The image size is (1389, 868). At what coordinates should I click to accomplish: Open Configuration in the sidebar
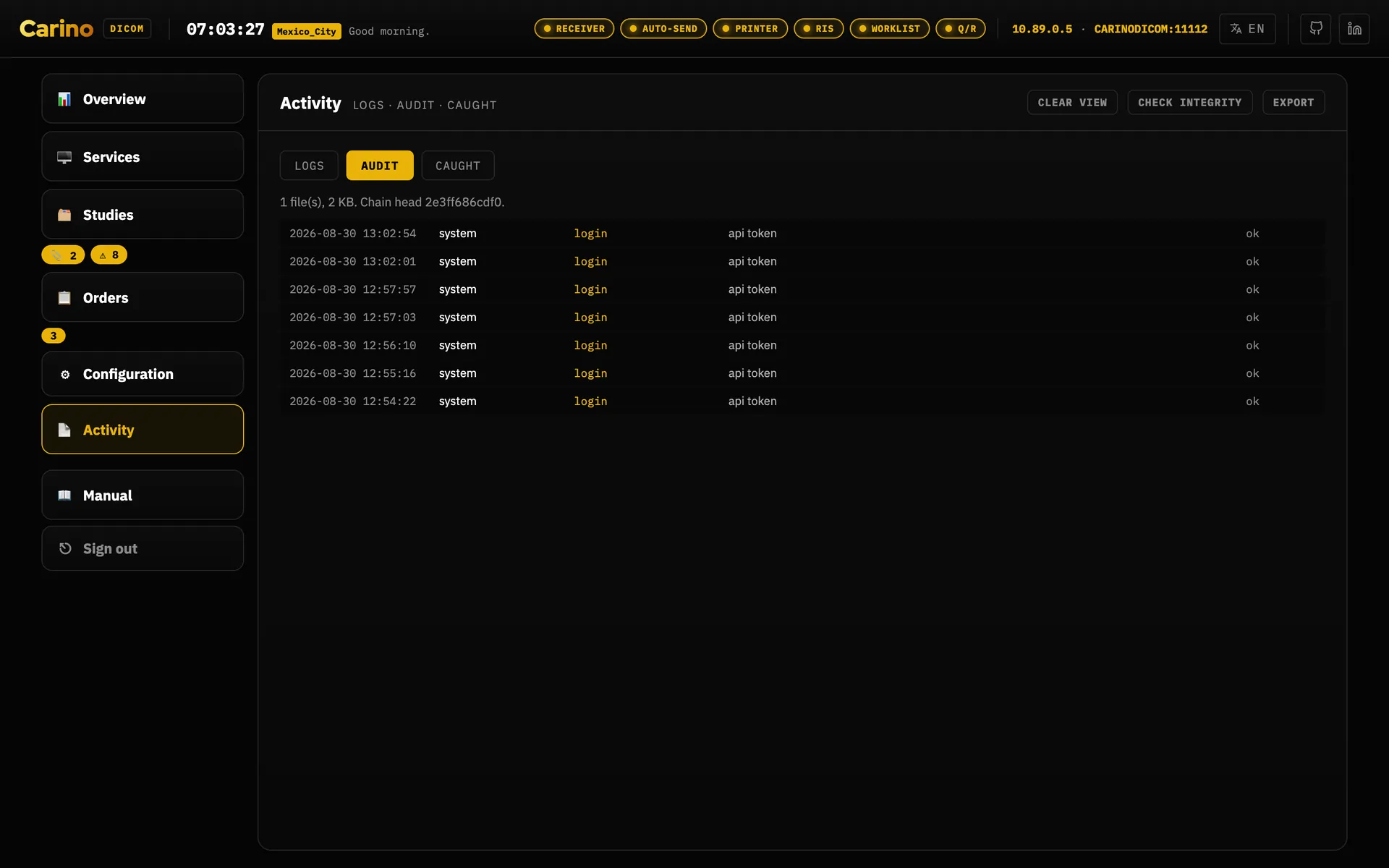(143, 374)
